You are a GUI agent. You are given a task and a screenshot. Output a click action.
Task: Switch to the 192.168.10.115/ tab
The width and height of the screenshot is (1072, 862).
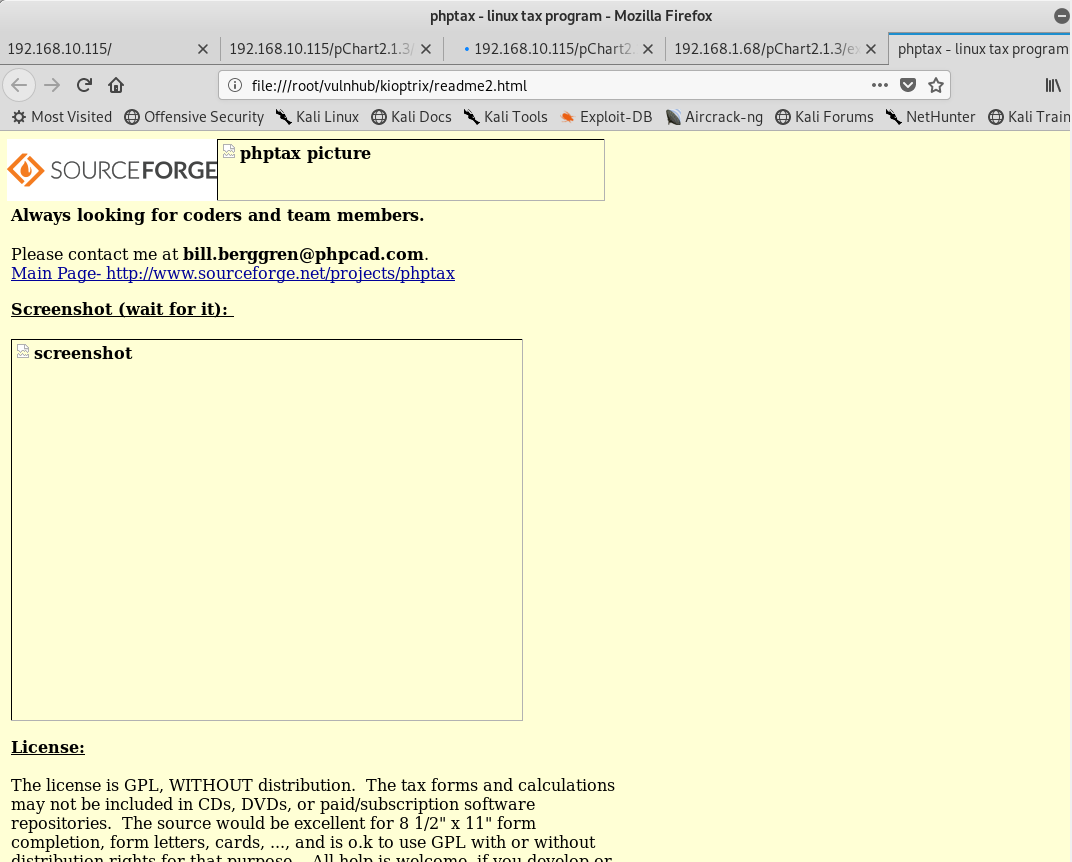[109, 49]
